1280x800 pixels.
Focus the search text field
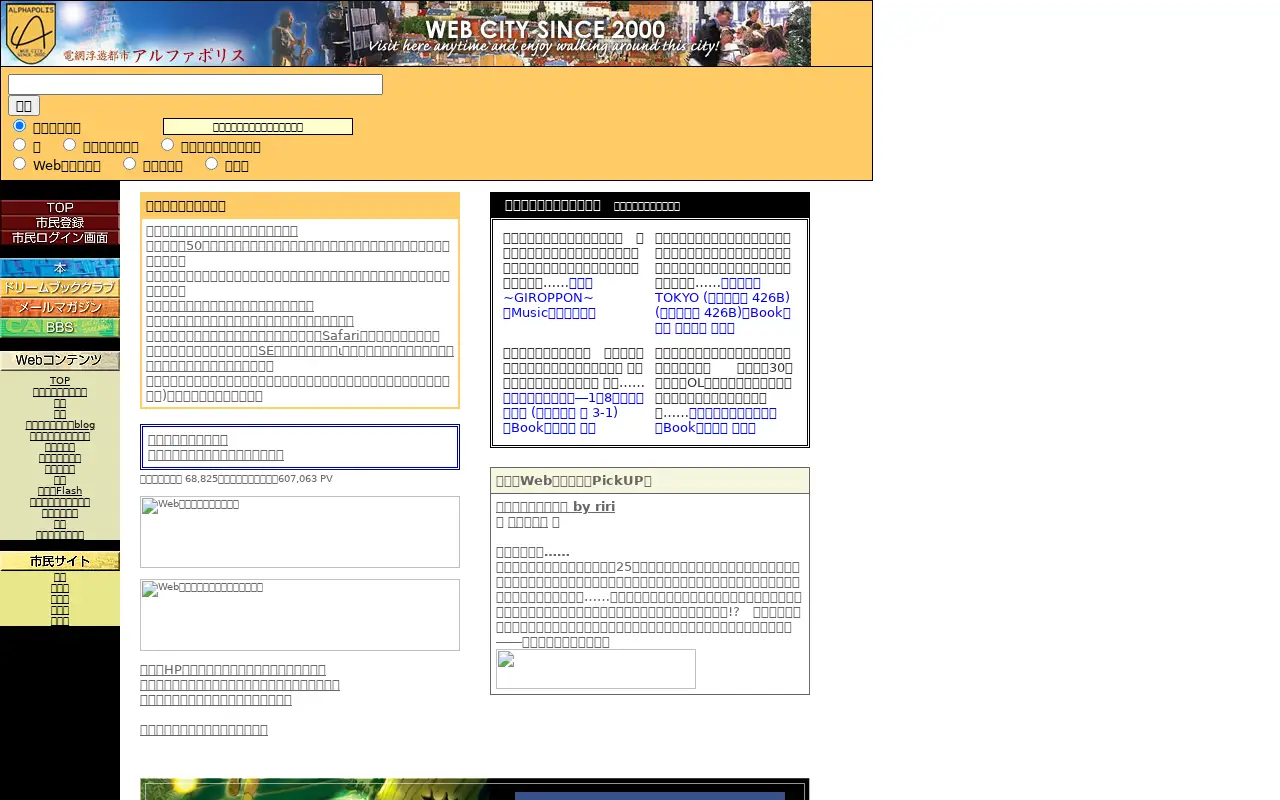[x=195, y=85]
